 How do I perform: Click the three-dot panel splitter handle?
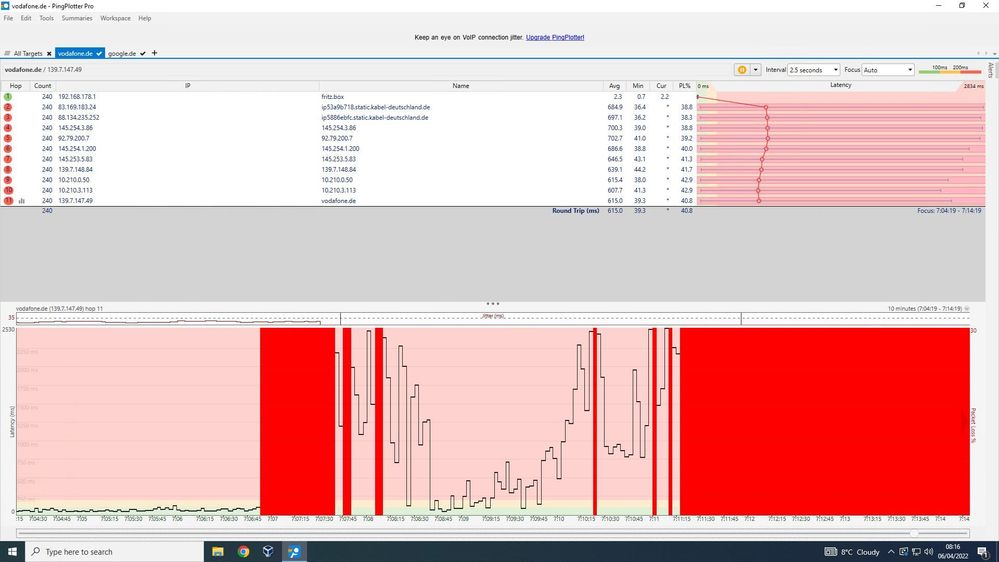click(492, 304)
